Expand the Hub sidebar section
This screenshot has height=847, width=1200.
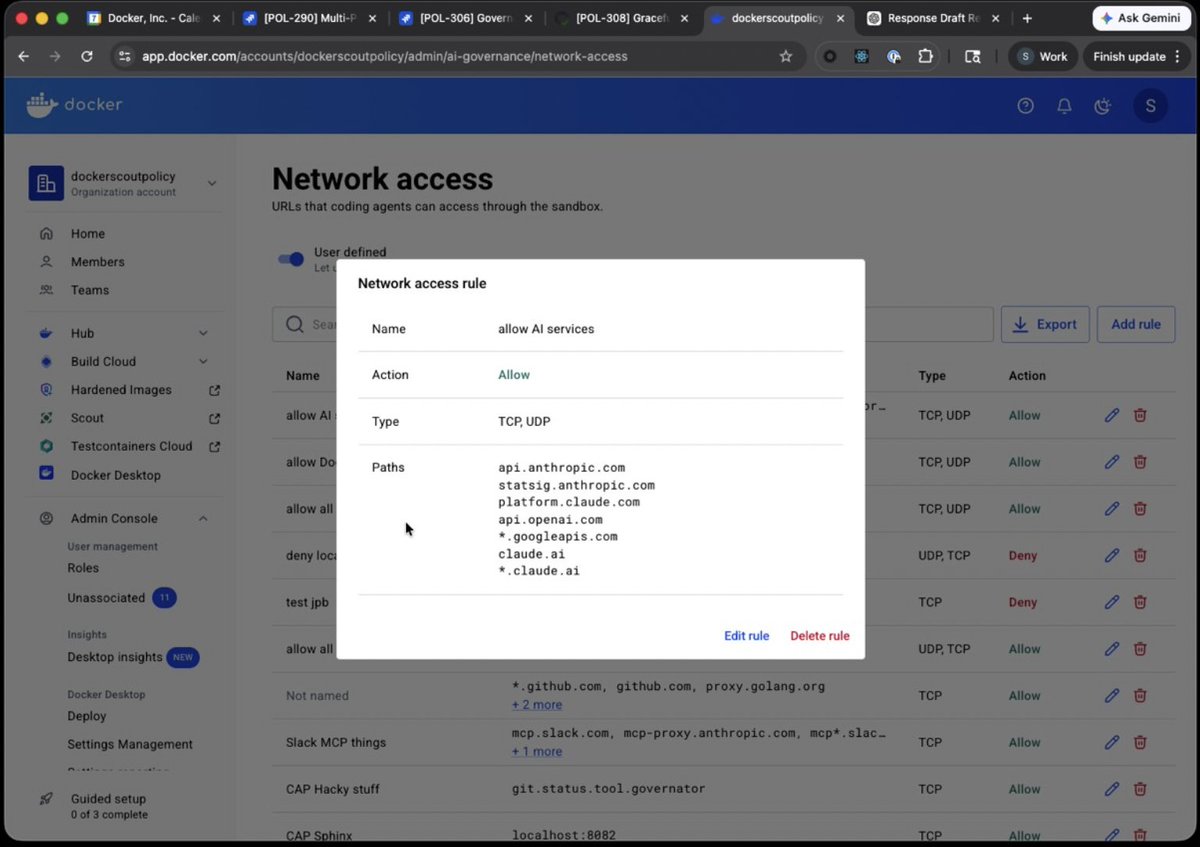pos(203,333)
